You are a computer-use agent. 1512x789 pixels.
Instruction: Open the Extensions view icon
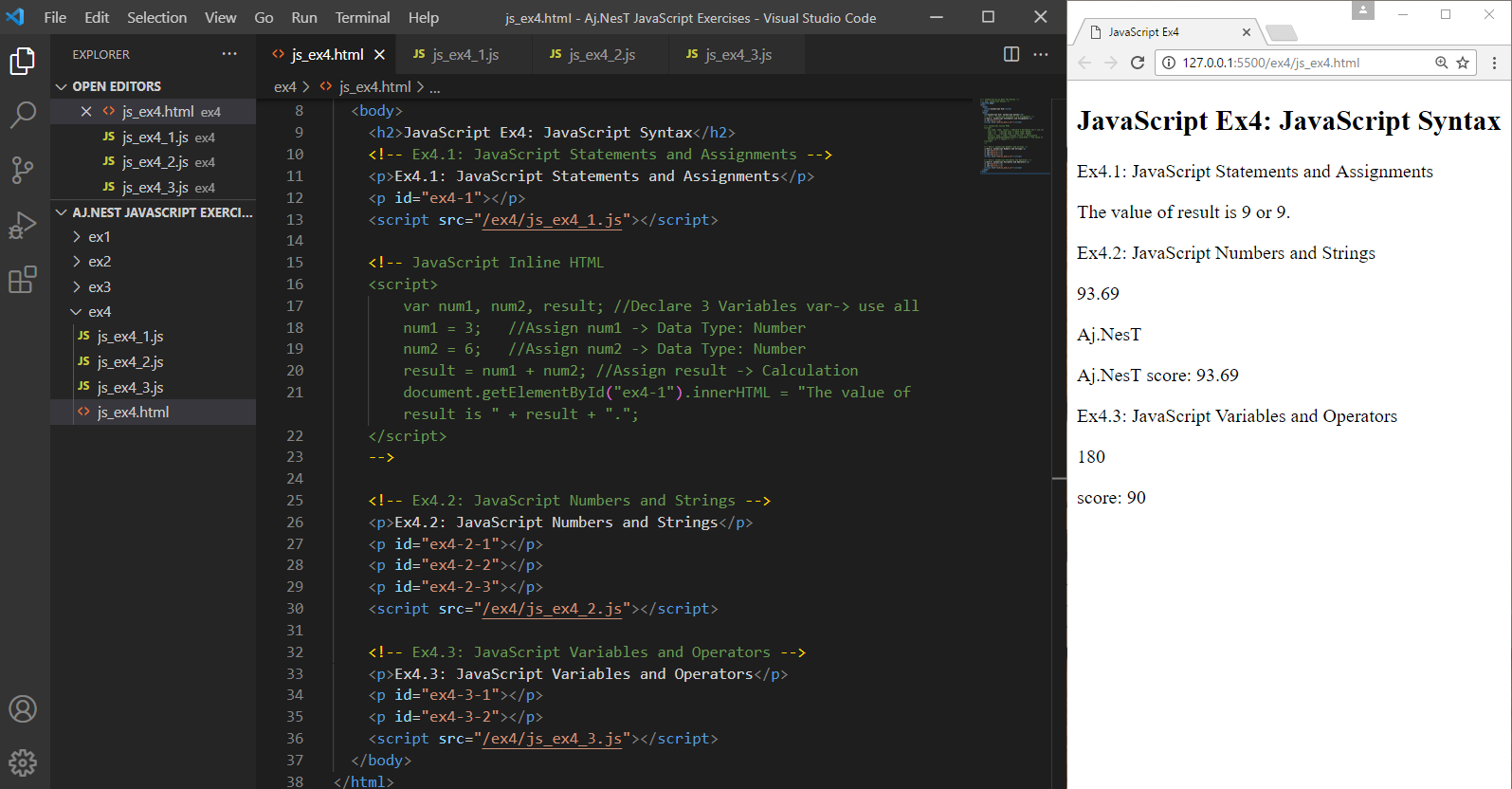tap(23, 280)
